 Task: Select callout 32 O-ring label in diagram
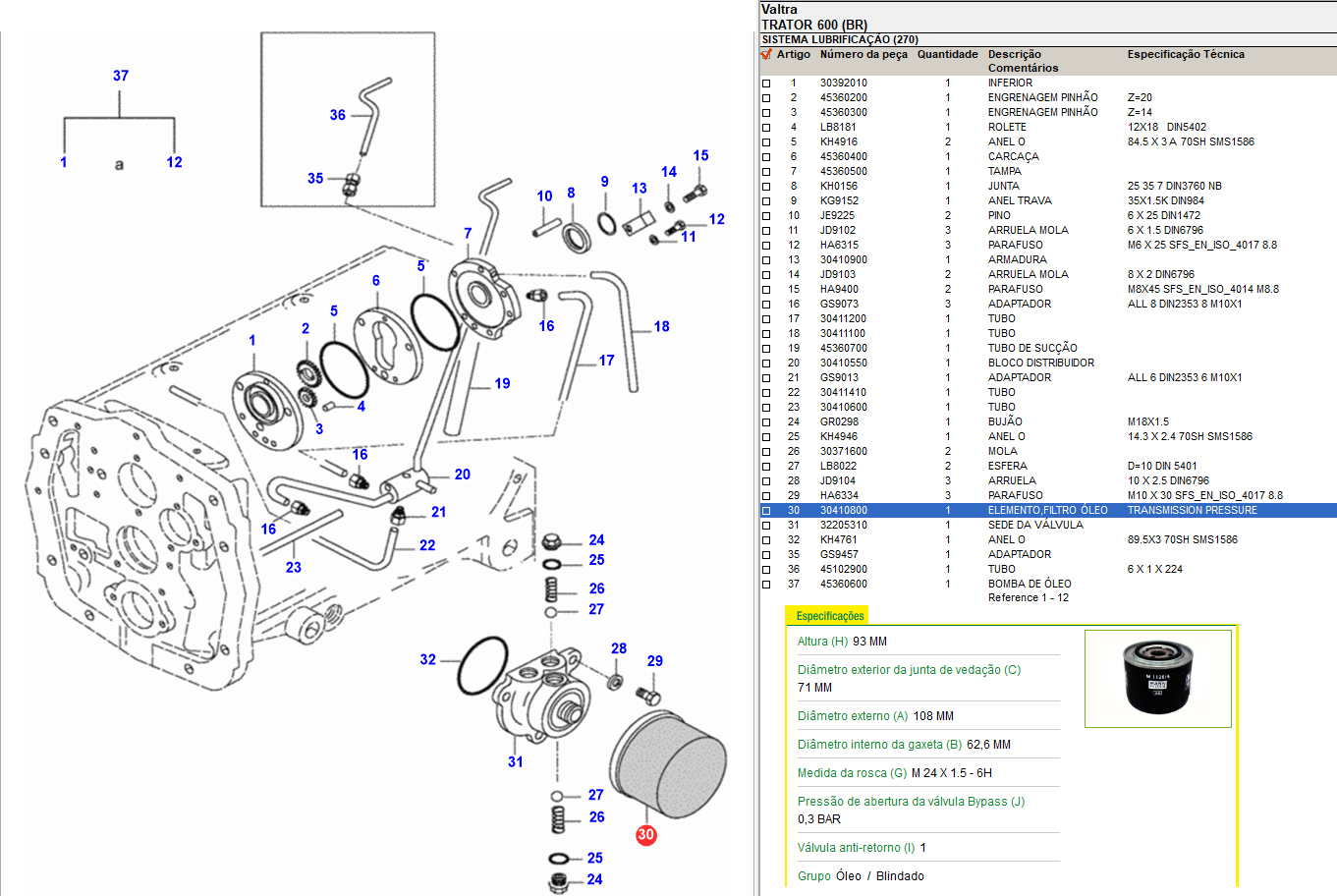427,659
